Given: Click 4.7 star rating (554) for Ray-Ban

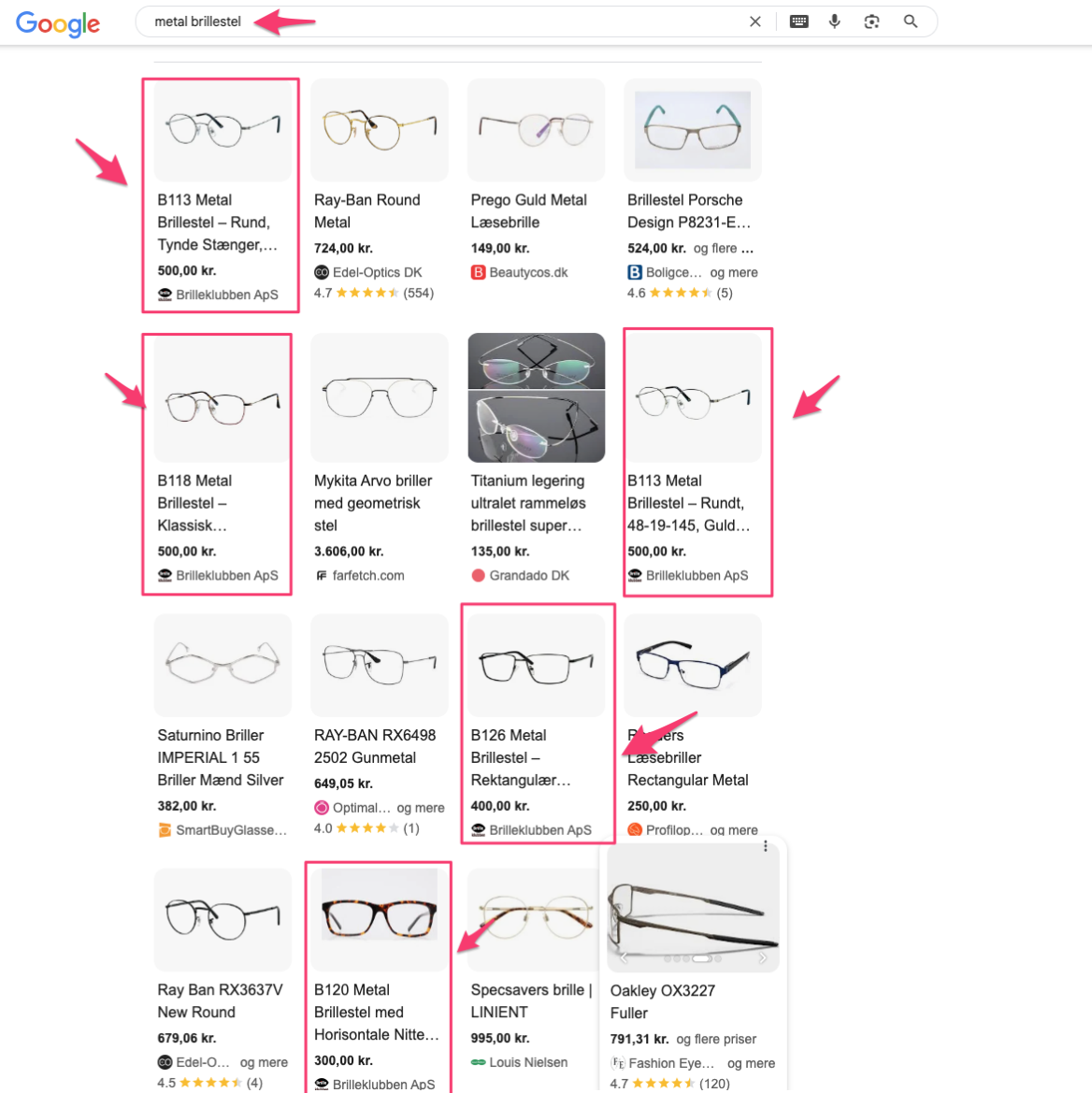Looking at the screenshot, I should [374, 293].
